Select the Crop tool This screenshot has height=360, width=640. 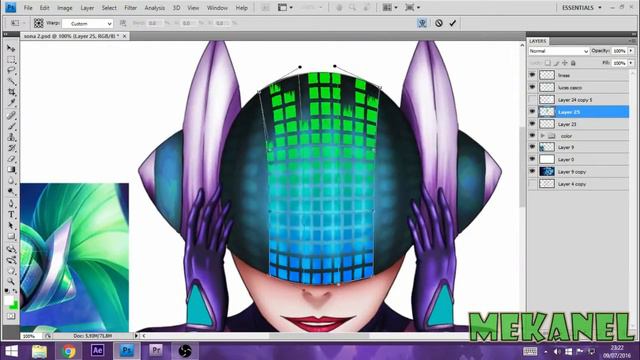[x=11, y=92]
